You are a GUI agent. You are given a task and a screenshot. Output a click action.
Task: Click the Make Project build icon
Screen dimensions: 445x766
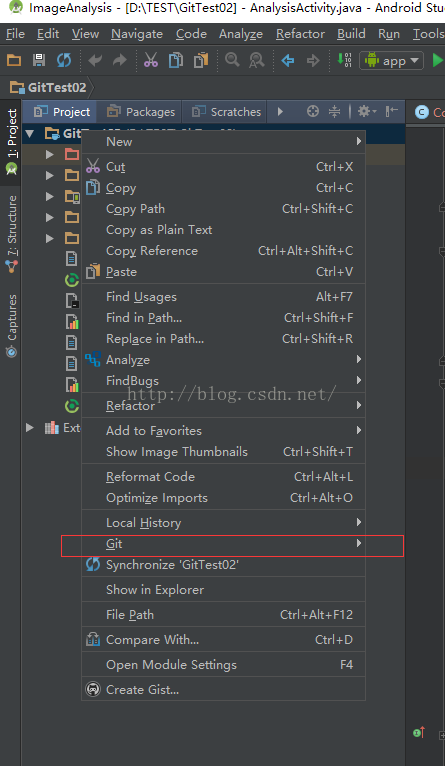point(344,60)
